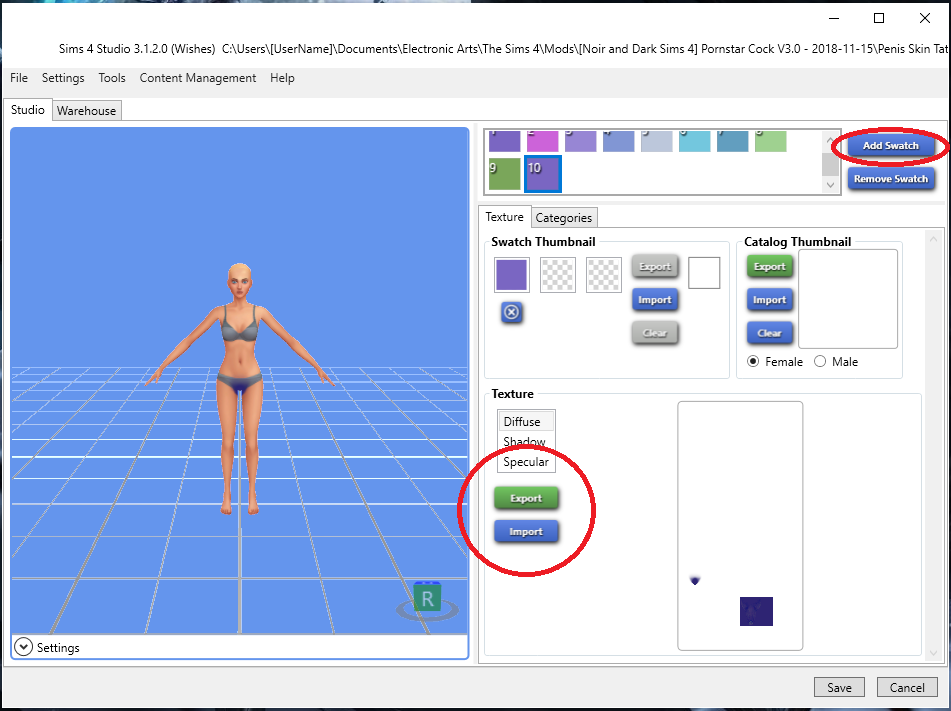Screen dimensions: 951x711
Task: Select swatch 6 cyan
Action: point(694,141)
